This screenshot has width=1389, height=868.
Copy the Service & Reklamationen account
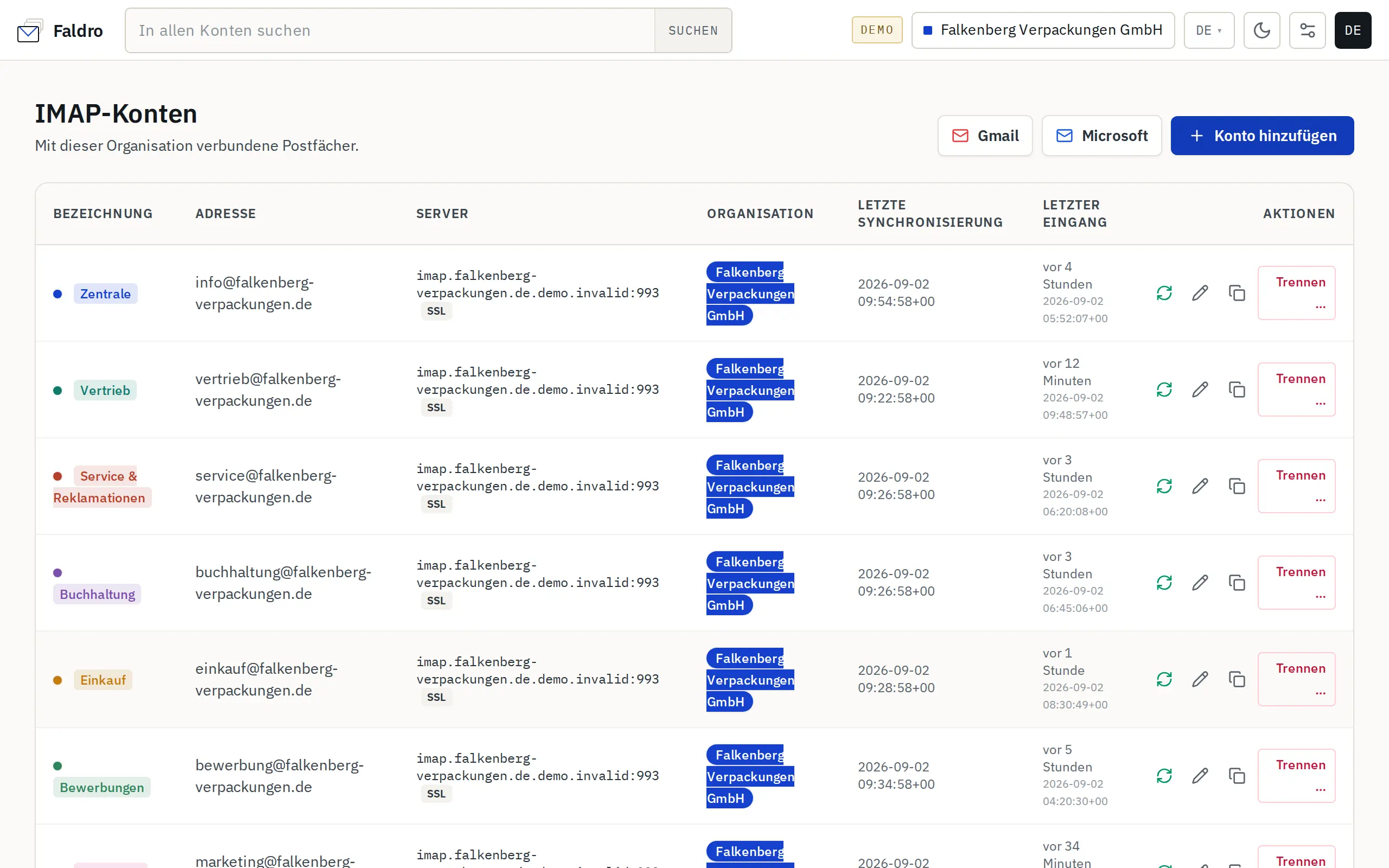1237,486
